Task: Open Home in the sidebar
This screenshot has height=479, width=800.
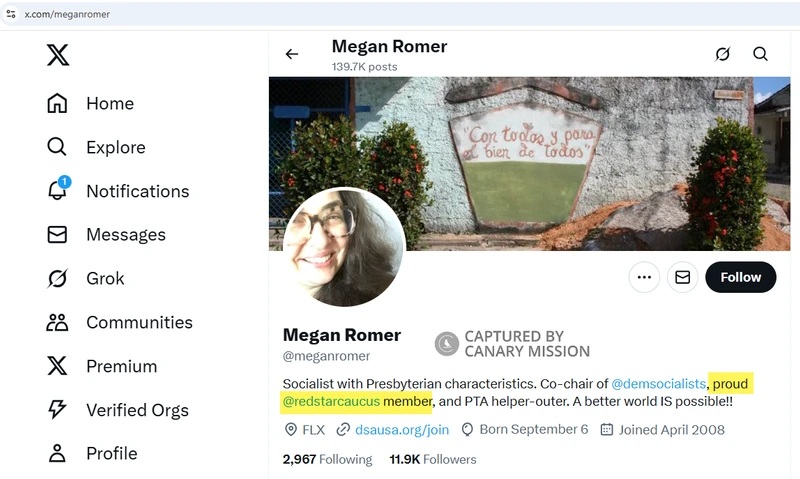Action: click(x=109, y=103)
